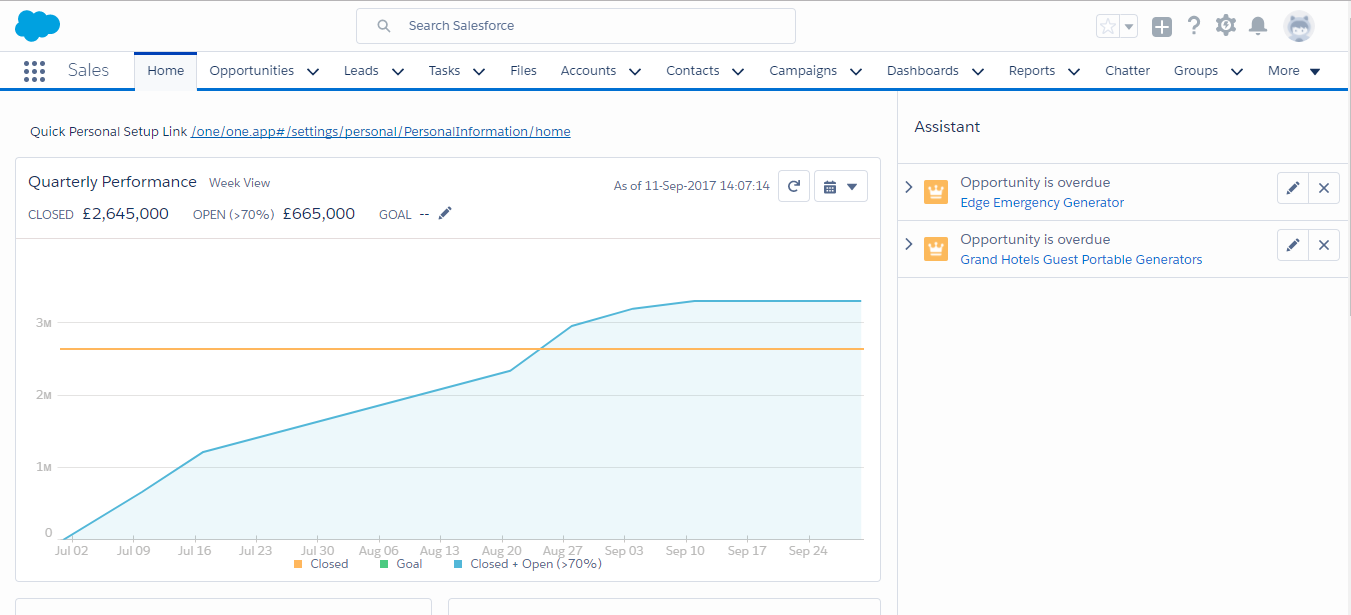Edit the quarterly goal pencil icon
This screenshot has height=615, width=1351.
point(445,213)
